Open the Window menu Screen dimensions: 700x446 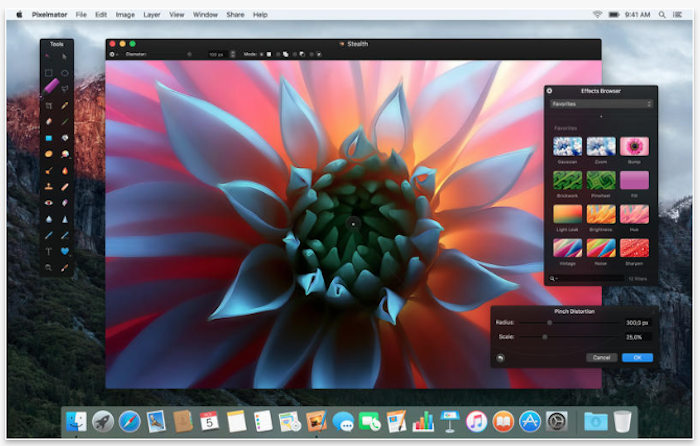click(x=205, y=15)
